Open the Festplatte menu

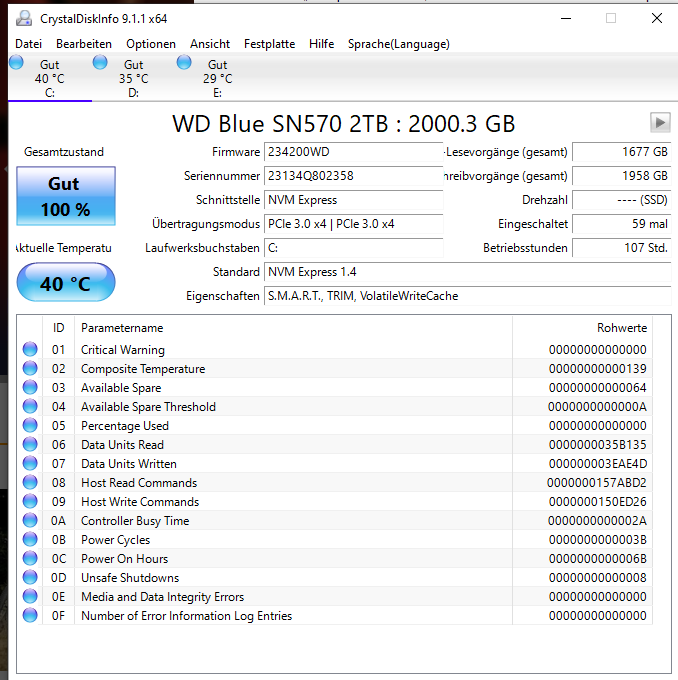pyautogui.click(x=269, y=44)
